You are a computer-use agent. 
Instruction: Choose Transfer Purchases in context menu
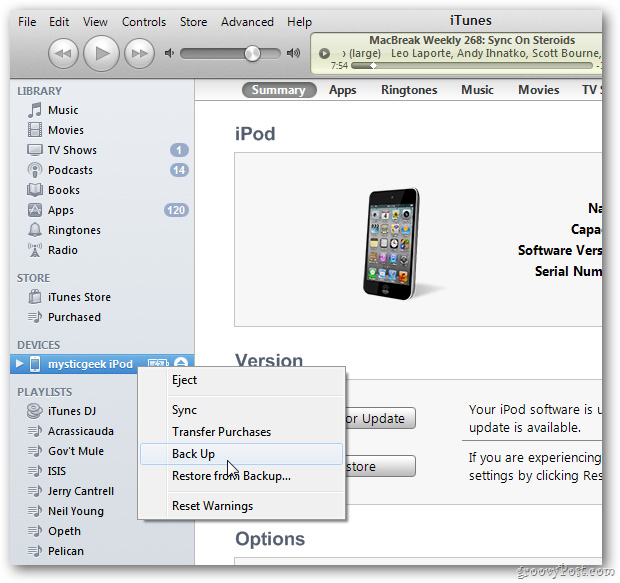(x=241, y=432)
